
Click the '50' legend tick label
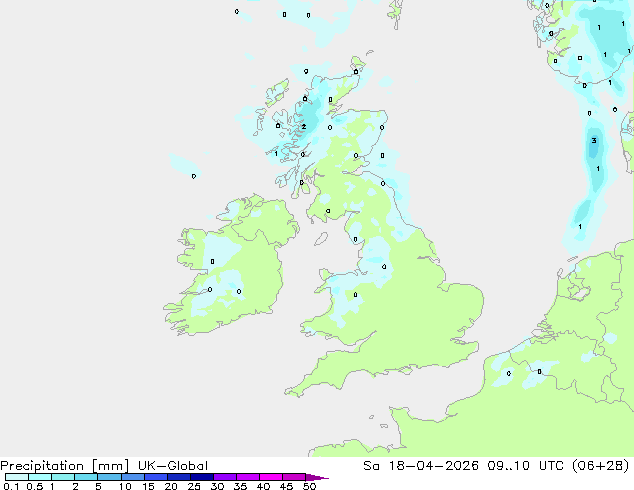(309, 486)
